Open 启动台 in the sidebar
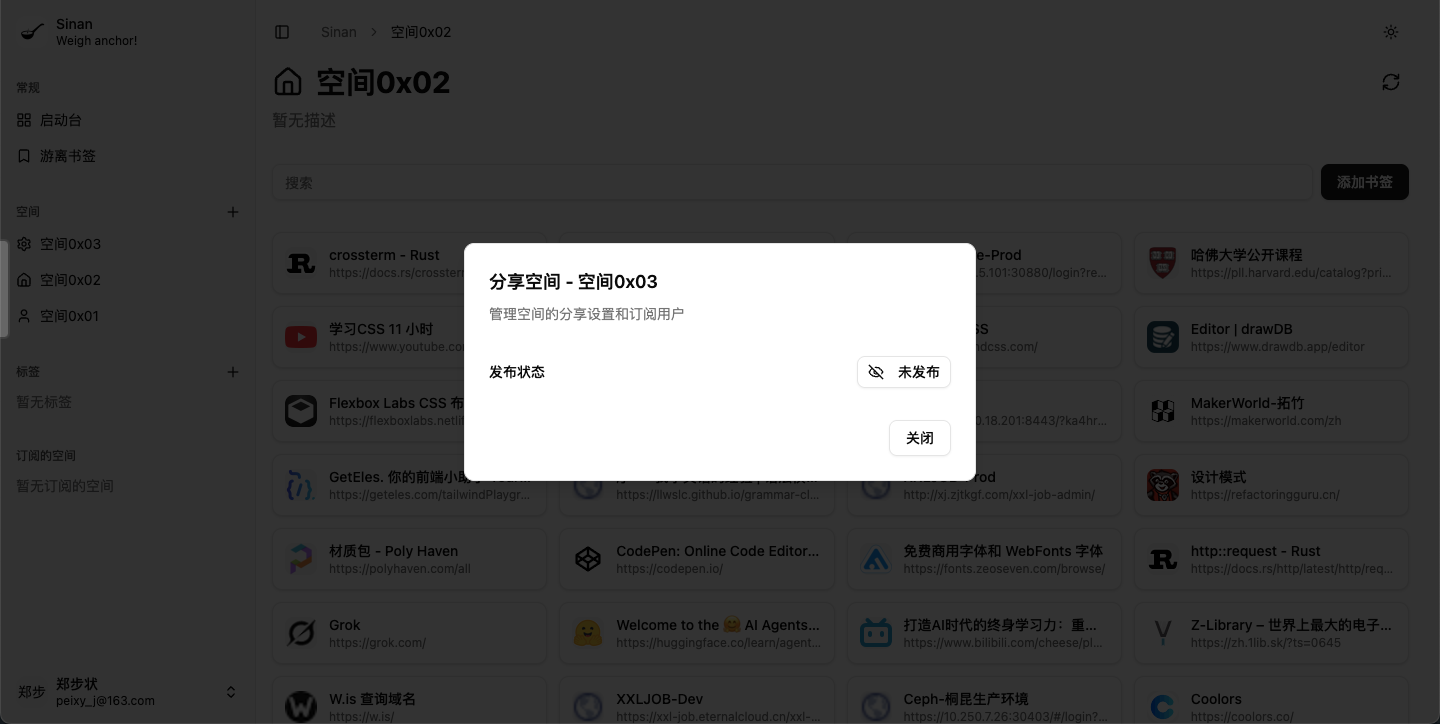 (128, 120)
